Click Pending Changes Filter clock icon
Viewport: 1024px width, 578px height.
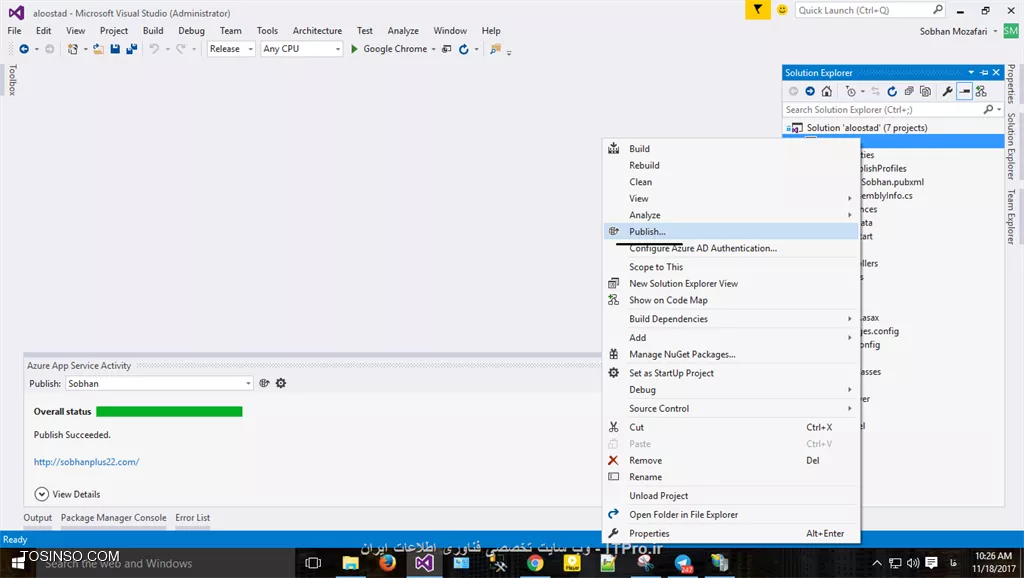[850, 91]
